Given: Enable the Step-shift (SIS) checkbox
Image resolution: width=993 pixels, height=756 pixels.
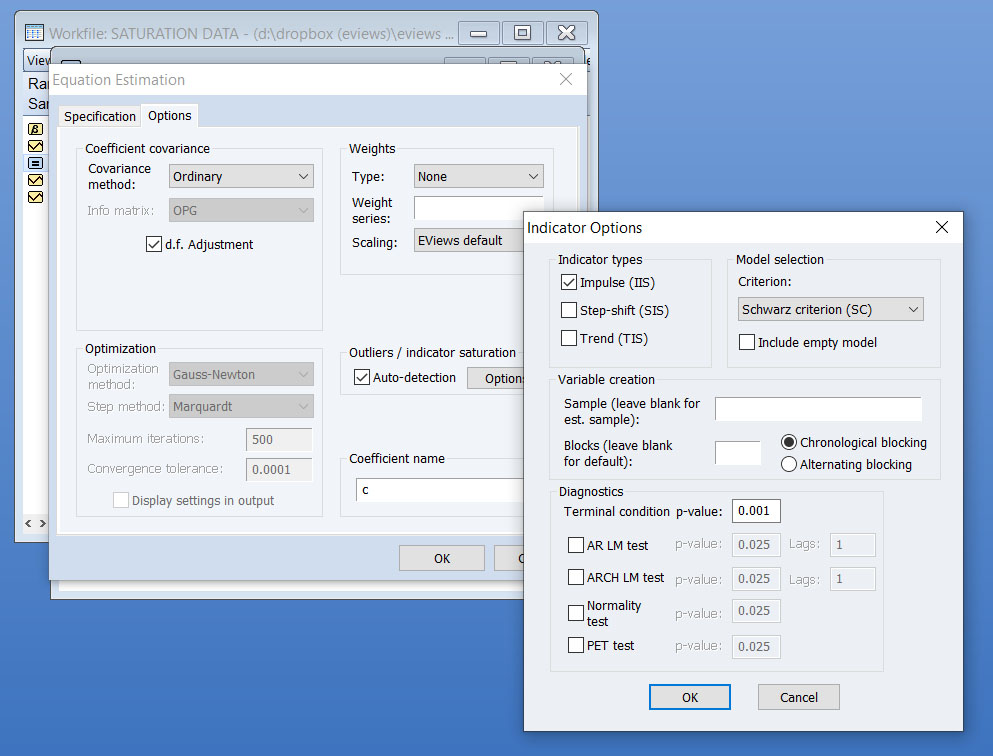Looking at the screenshot, I should [569, 311].
